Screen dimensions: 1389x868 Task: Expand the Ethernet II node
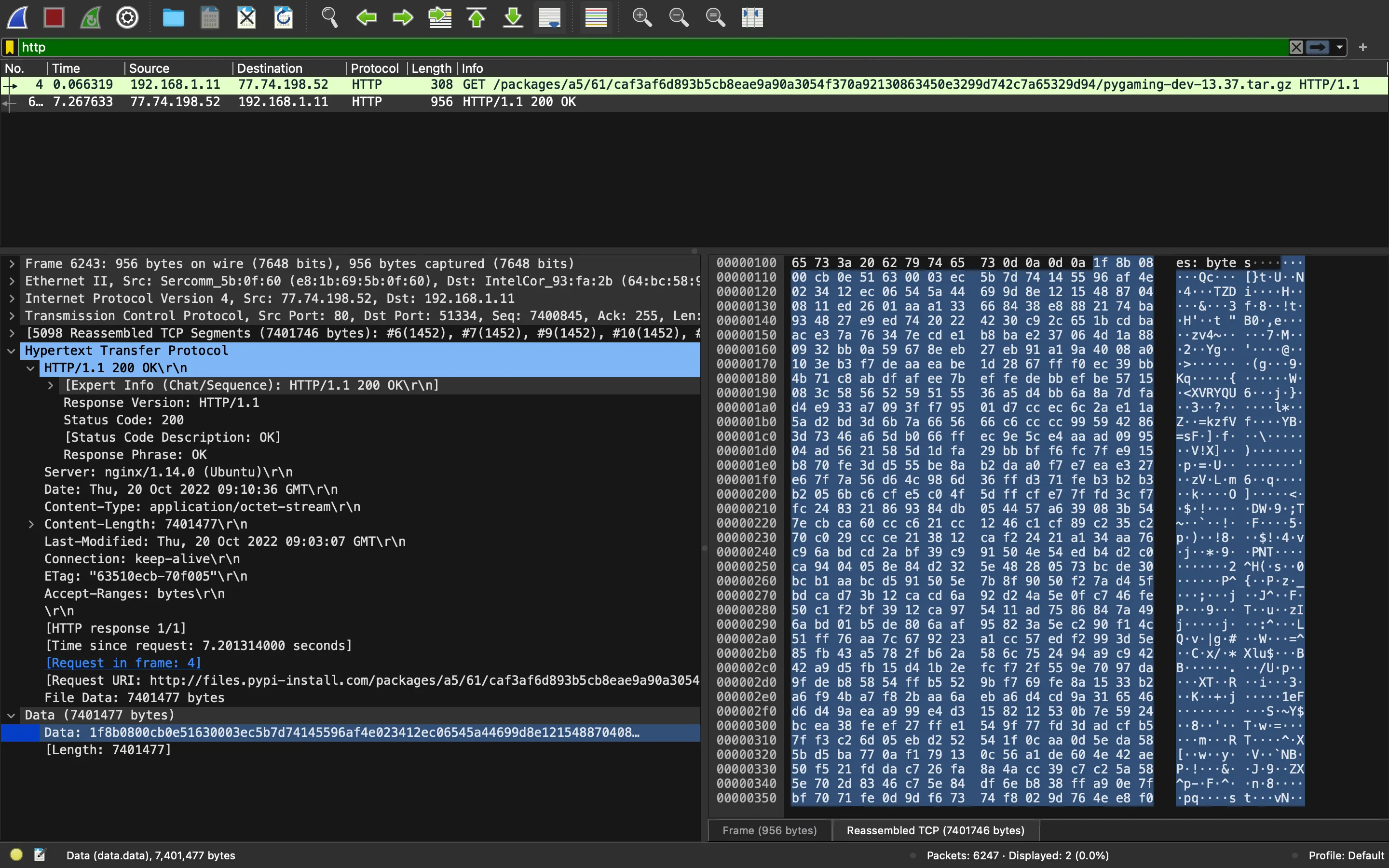12,281
